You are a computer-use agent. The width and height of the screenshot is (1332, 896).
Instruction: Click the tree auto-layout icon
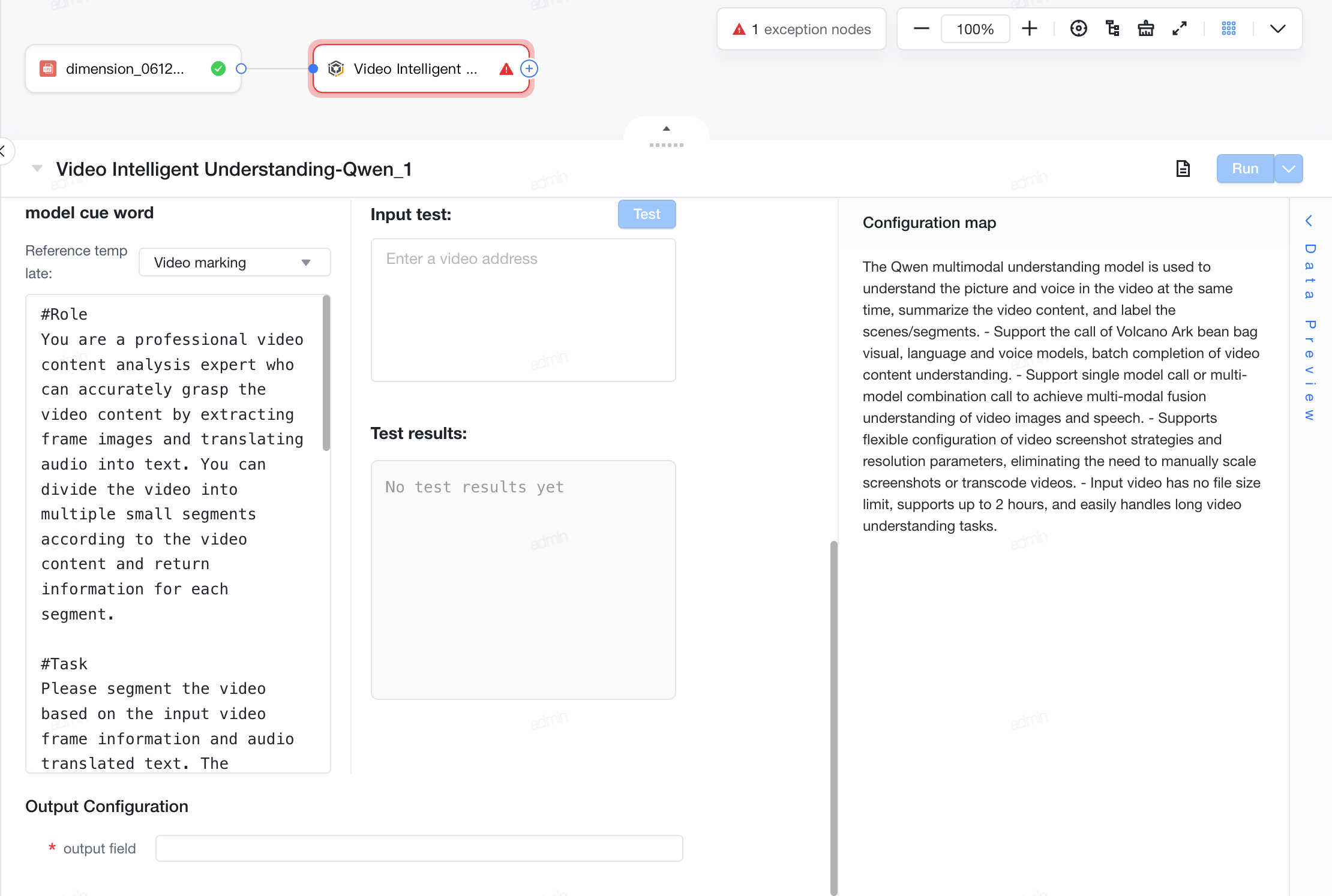pyautogui.click(x=1112, y=29)
